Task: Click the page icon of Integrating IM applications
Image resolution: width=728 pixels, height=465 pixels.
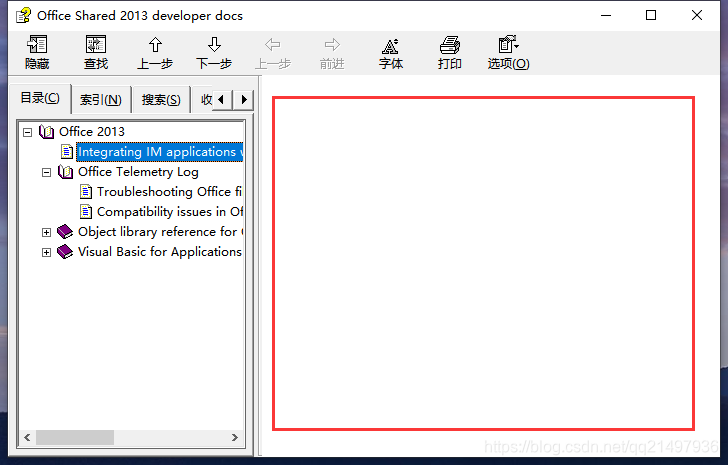Action: click(67, 152)
